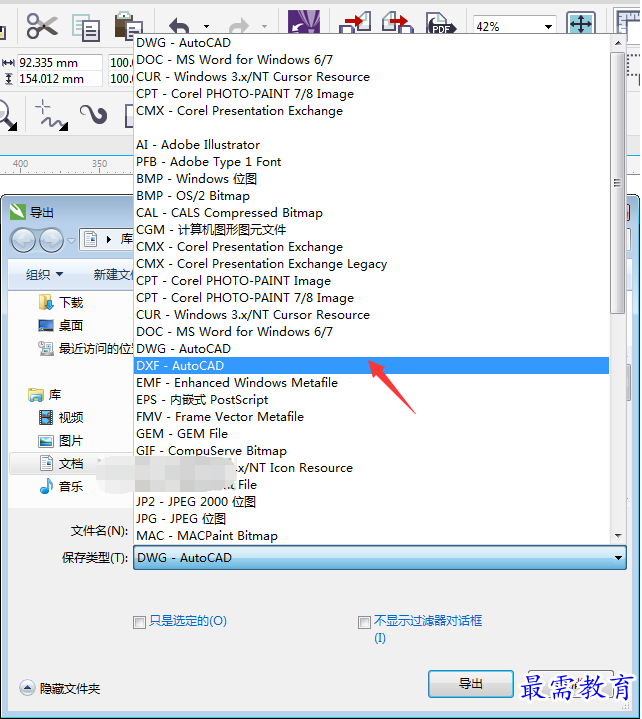Click the Paste clipboard icon
This screenshot has height=719, width=642.
tap(128, 25)
